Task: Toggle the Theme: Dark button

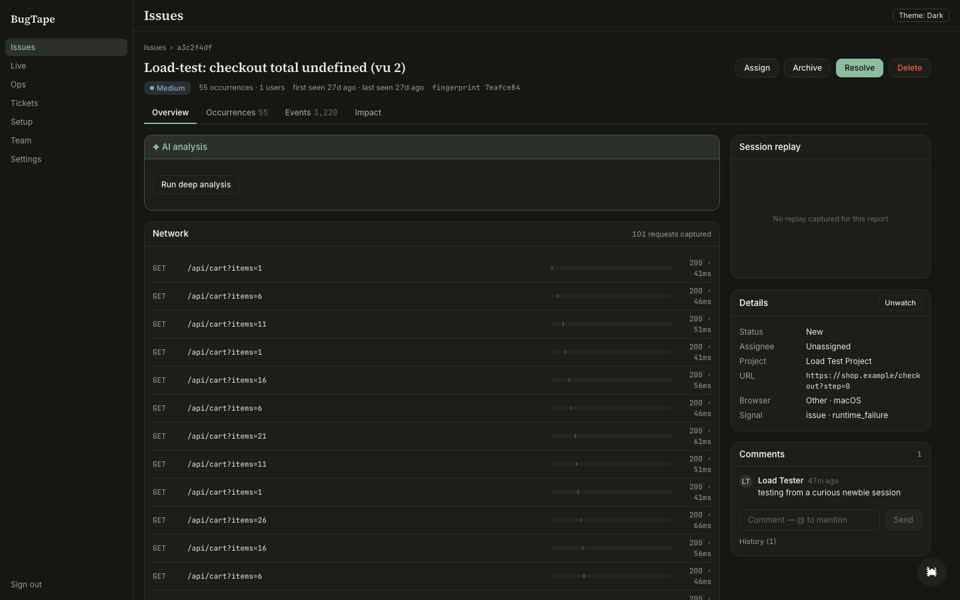Action: 921,15
